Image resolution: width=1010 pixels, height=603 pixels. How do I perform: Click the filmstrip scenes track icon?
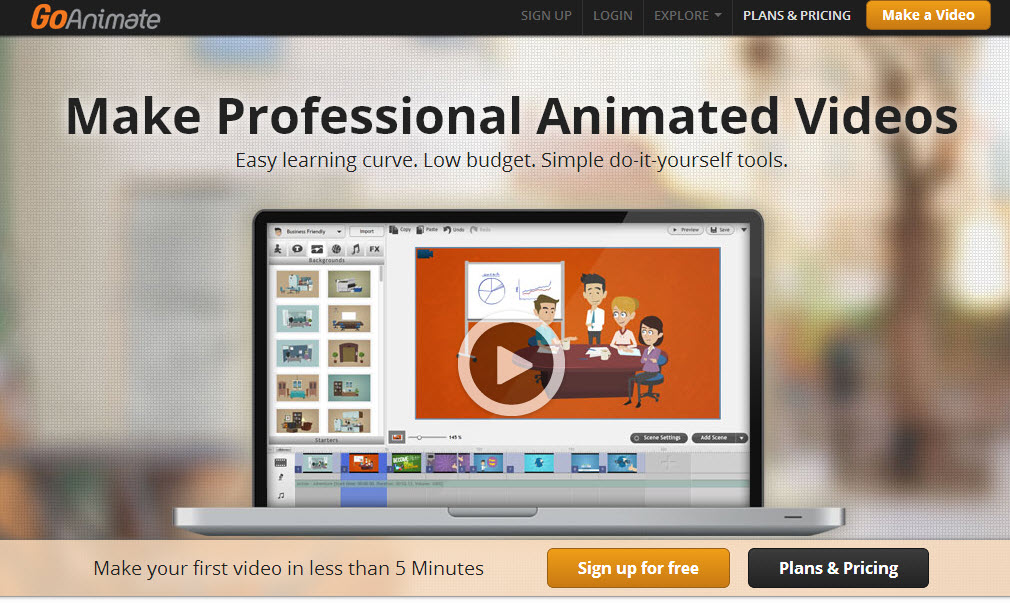[x=281, y=462]
